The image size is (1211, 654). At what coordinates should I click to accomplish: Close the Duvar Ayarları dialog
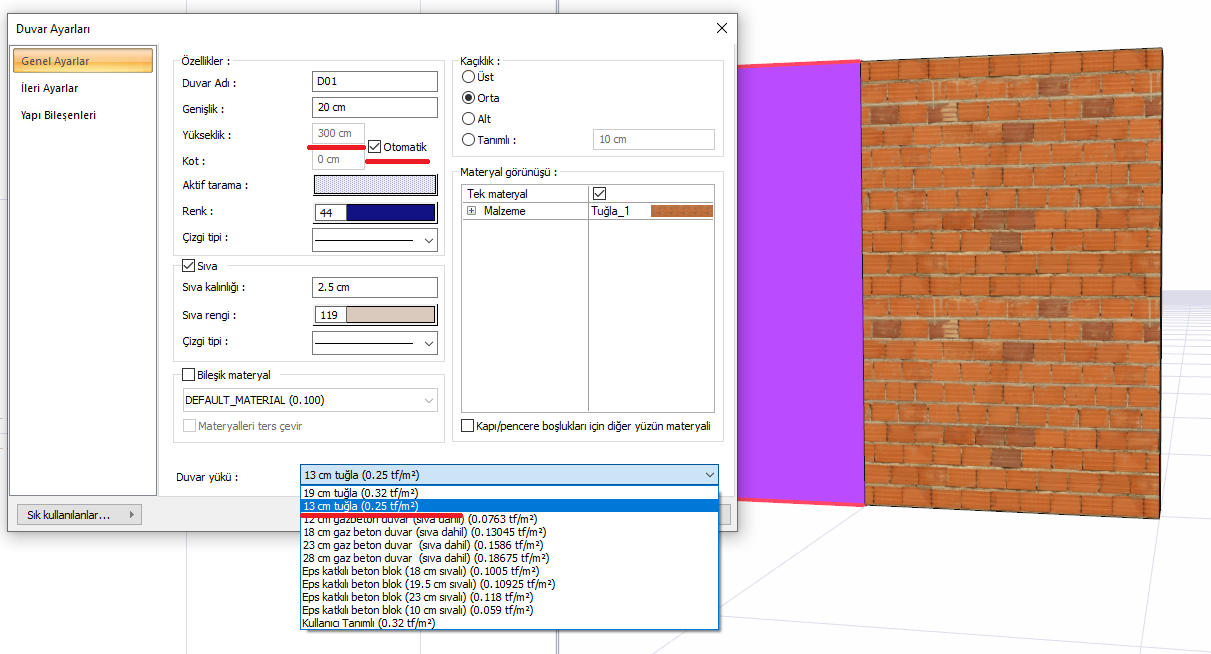click(722, 29)
